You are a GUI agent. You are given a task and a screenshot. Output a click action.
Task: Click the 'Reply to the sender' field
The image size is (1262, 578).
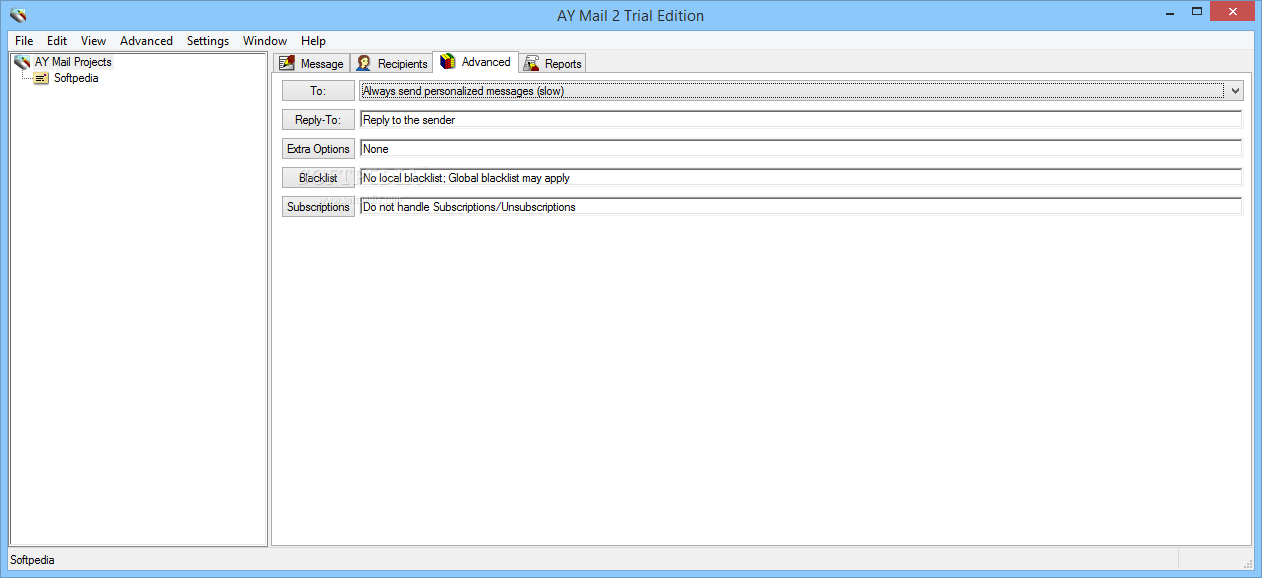click(x=801, y=120)
